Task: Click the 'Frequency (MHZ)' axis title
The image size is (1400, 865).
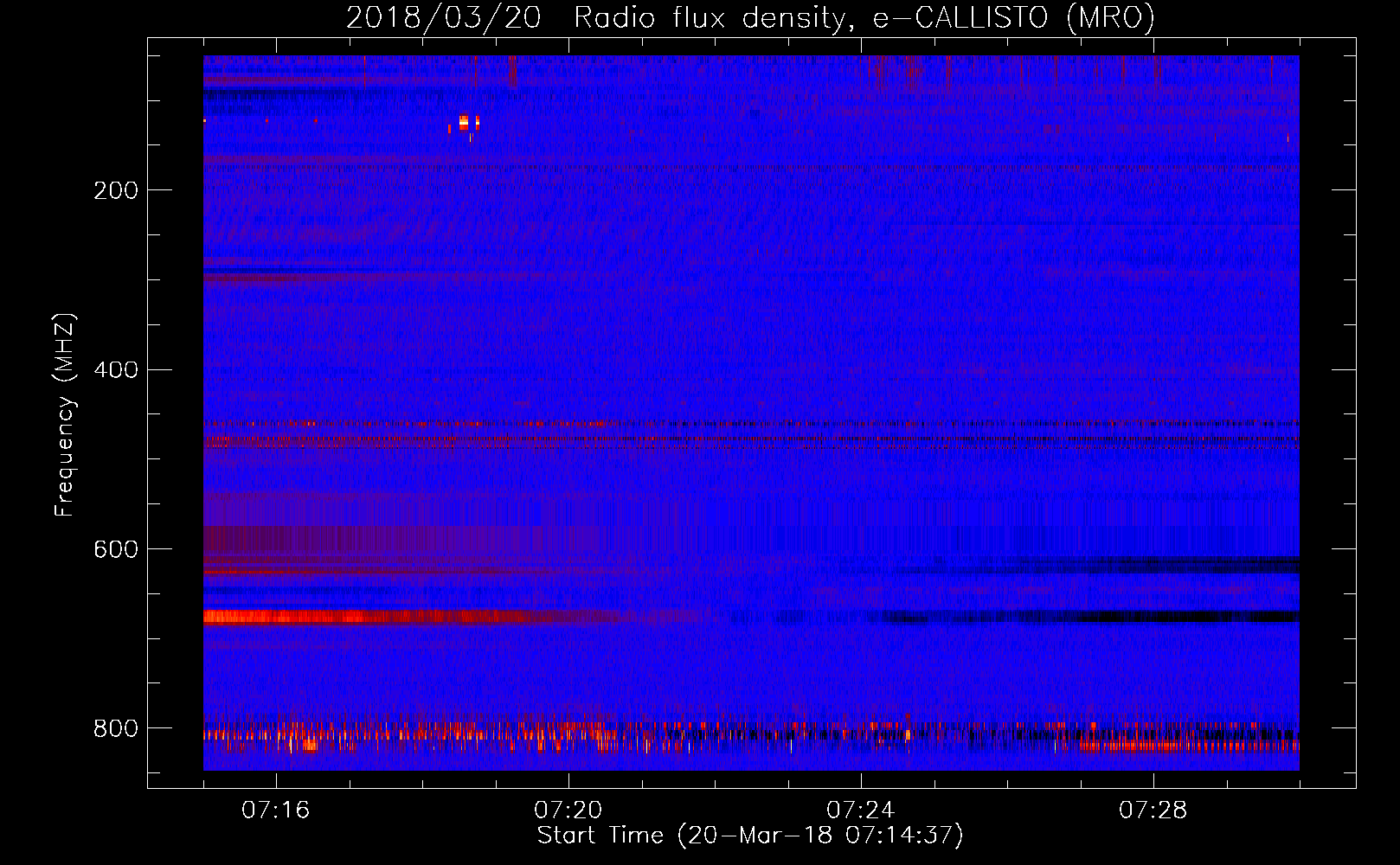Action: click(x=65, y=414)
